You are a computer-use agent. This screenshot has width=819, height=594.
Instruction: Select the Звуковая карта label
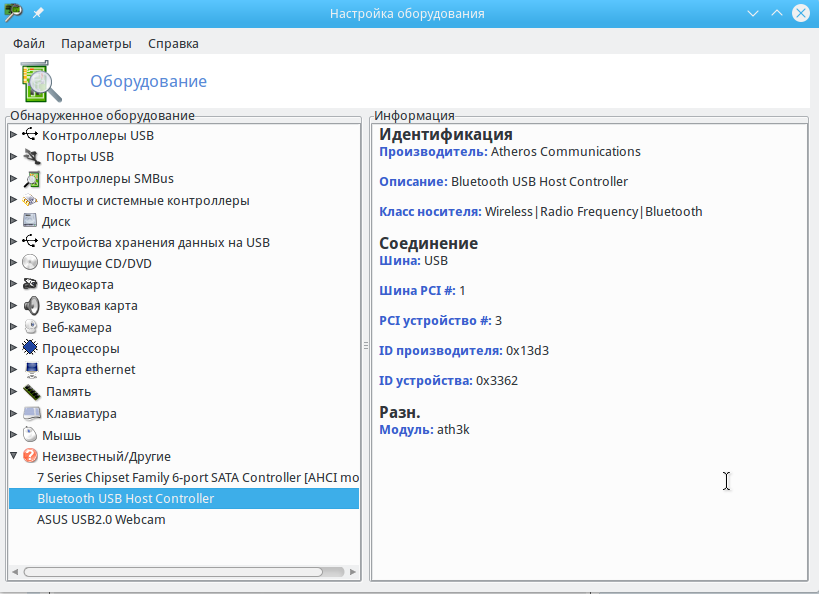(91, 306)
